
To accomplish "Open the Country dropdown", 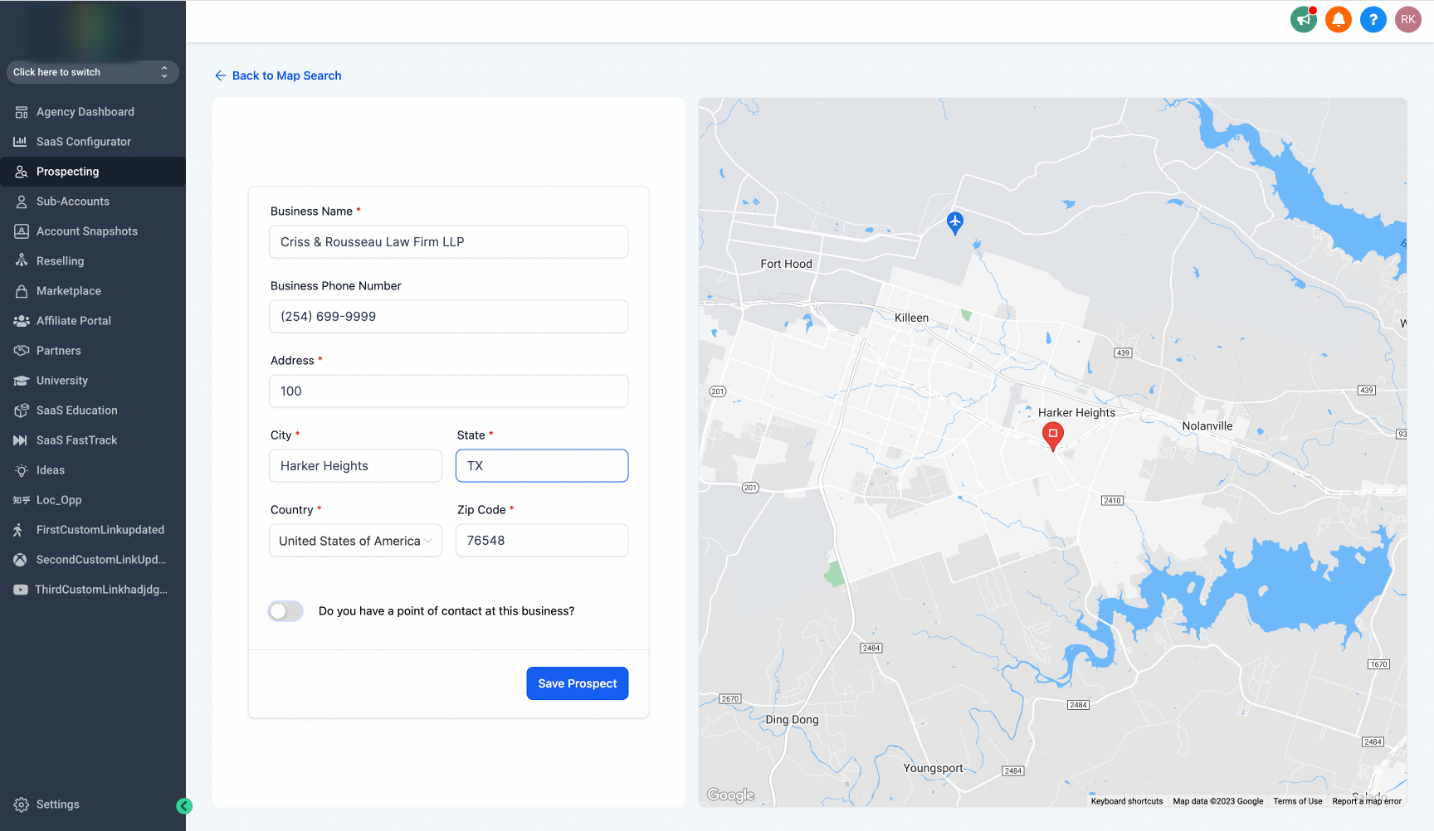I will tap(355, 541).
